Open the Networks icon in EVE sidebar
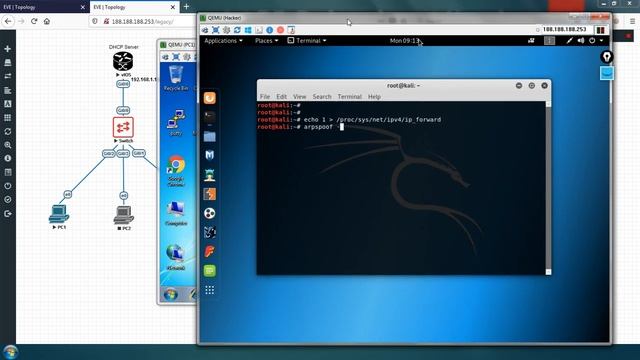This screenshot has height=360, width=640. pyautogui.click(x=7, y=76)
